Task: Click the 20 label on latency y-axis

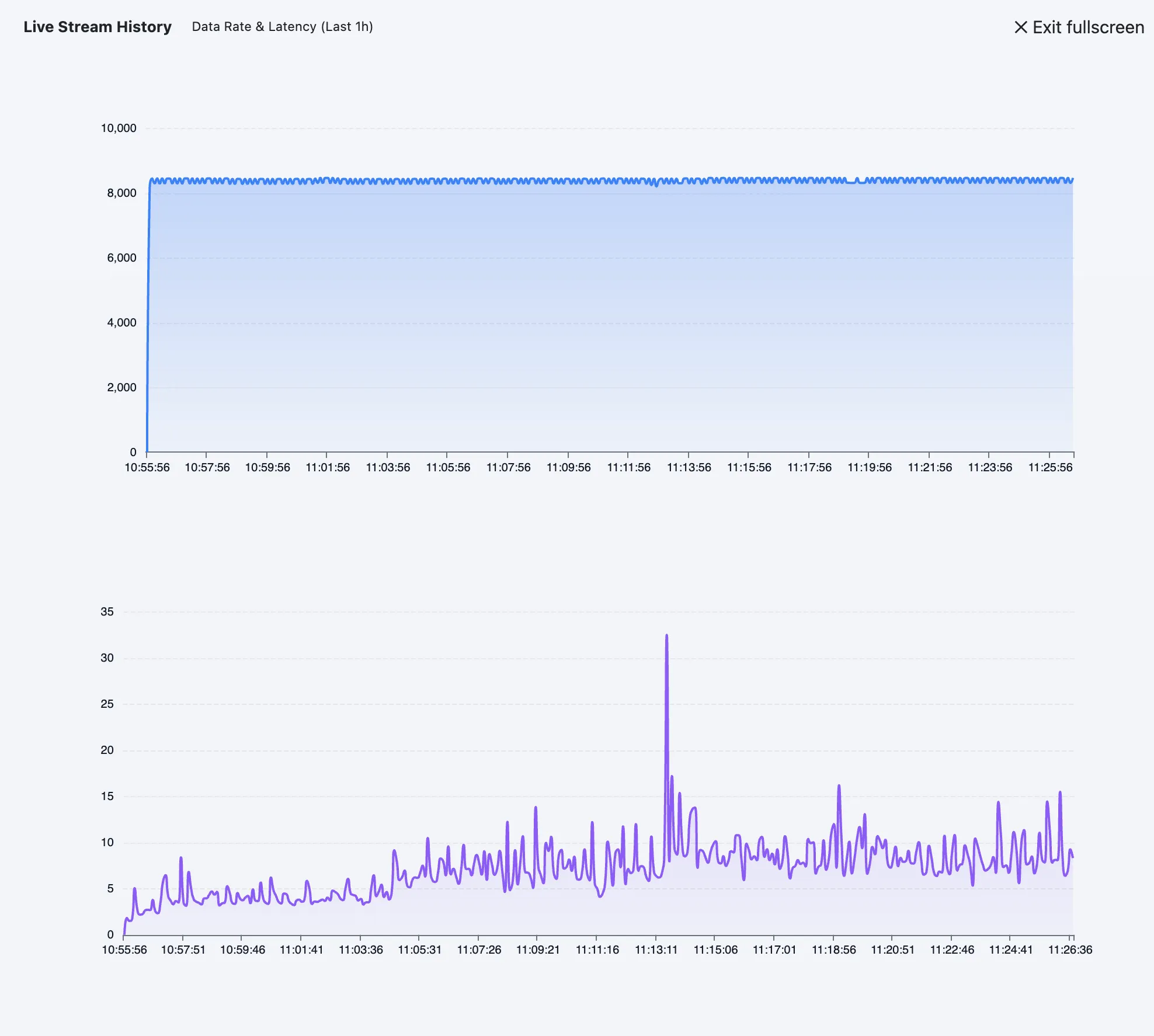Action: [x=107, y=750]
